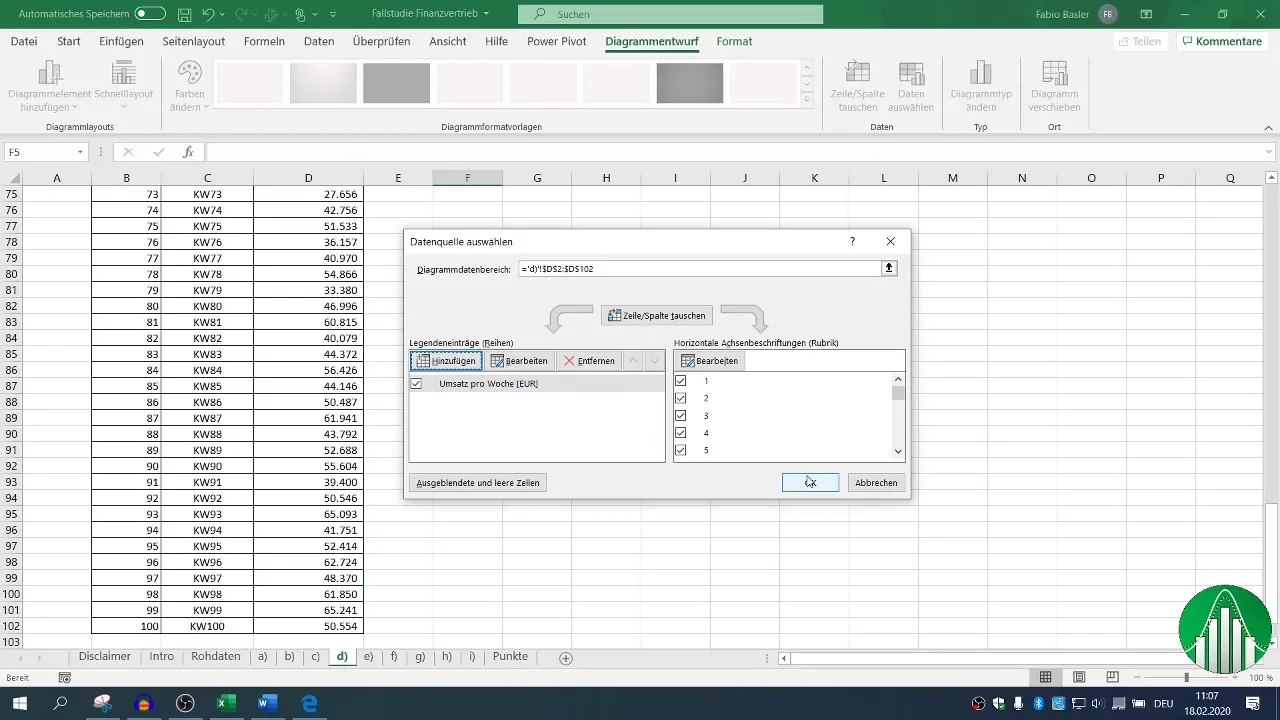The width and height of the screenshot is (1280, 720).
Task: Click the fx insert function icon
Action: (x=188, y=152)
